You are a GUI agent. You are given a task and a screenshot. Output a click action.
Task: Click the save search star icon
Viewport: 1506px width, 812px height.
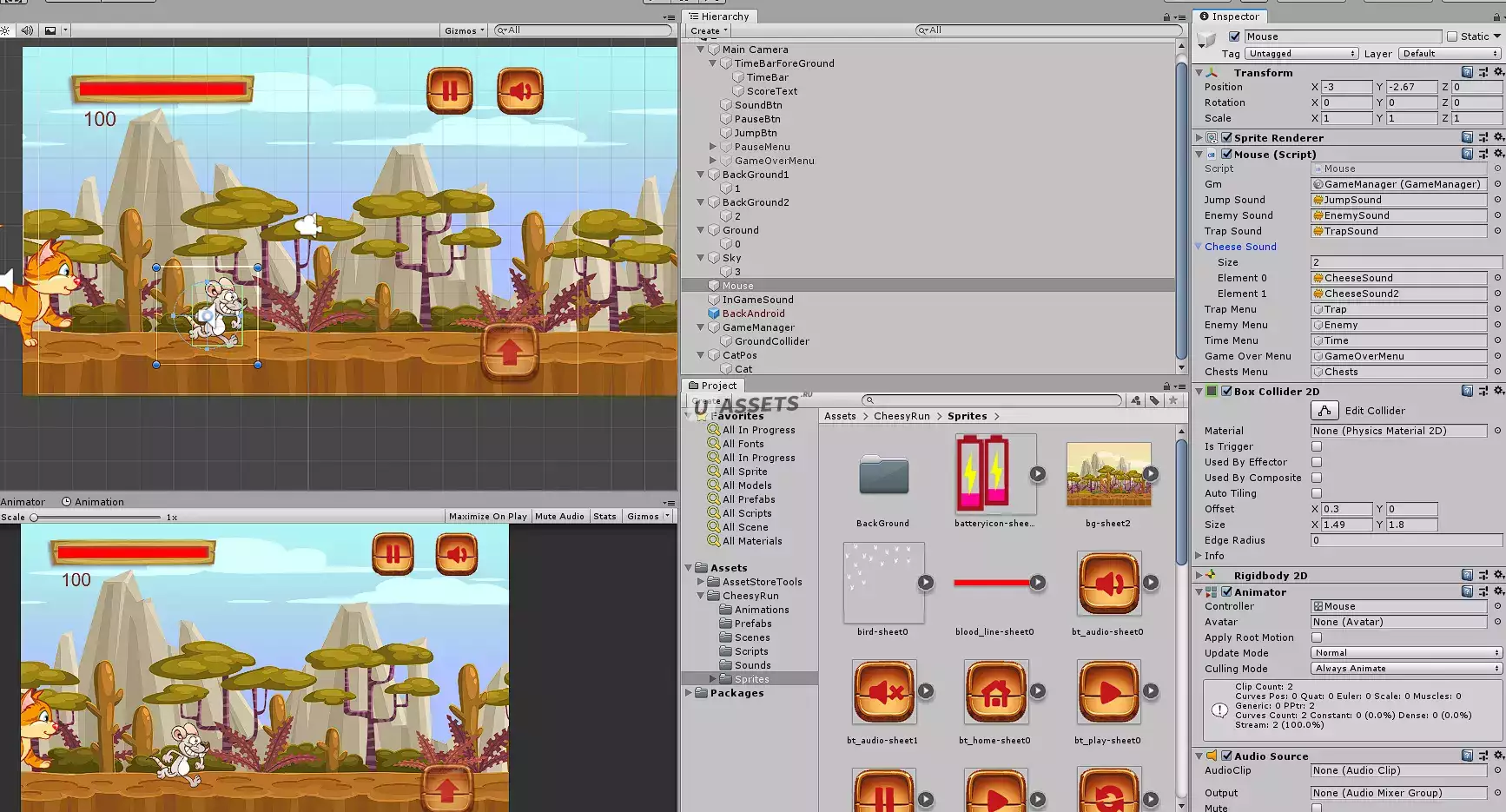pyautogui.click(x=1173, y=400)
